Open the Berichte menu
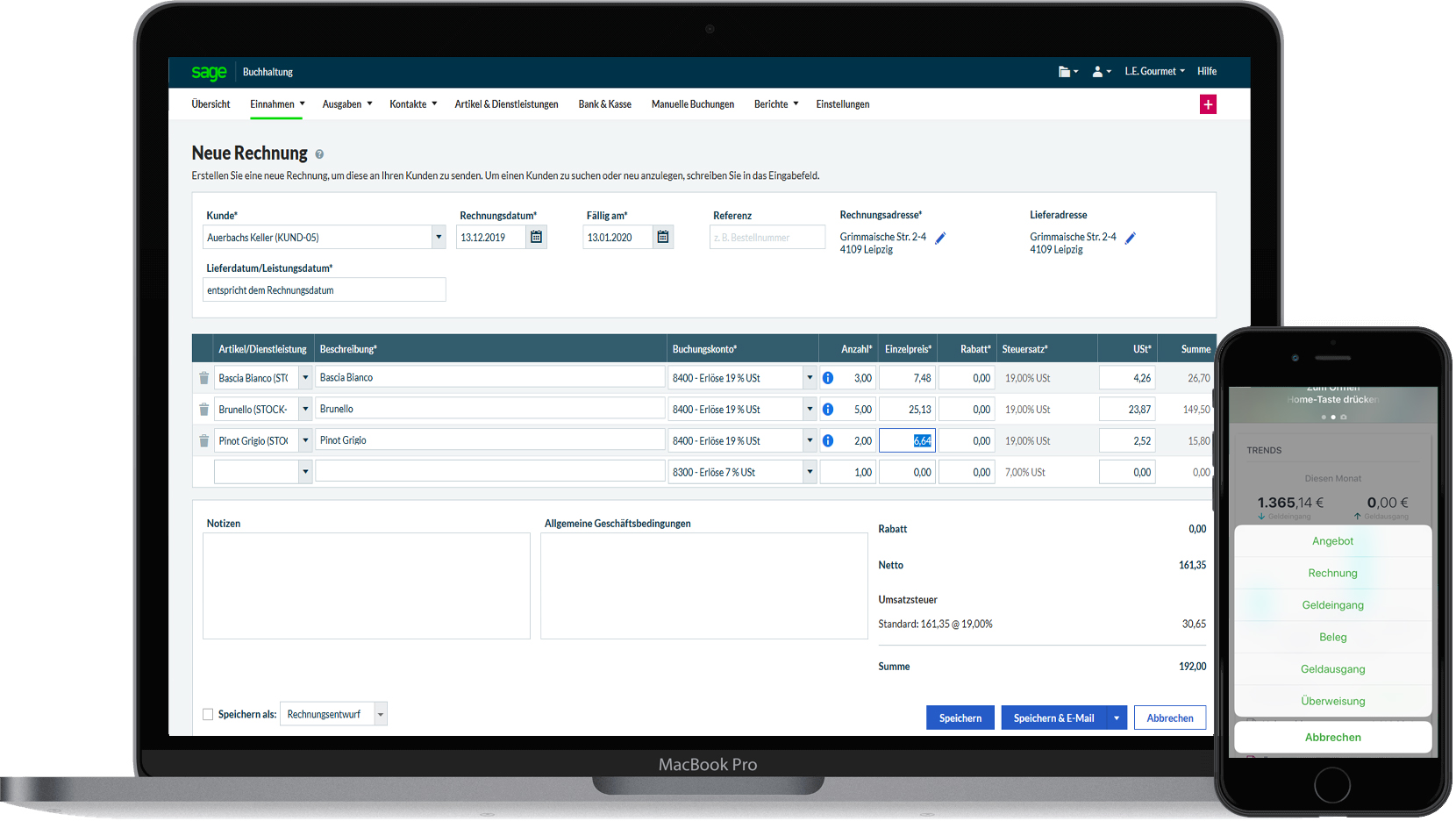The height and width of the screenshot is (821, 1456). click(776, 104)
